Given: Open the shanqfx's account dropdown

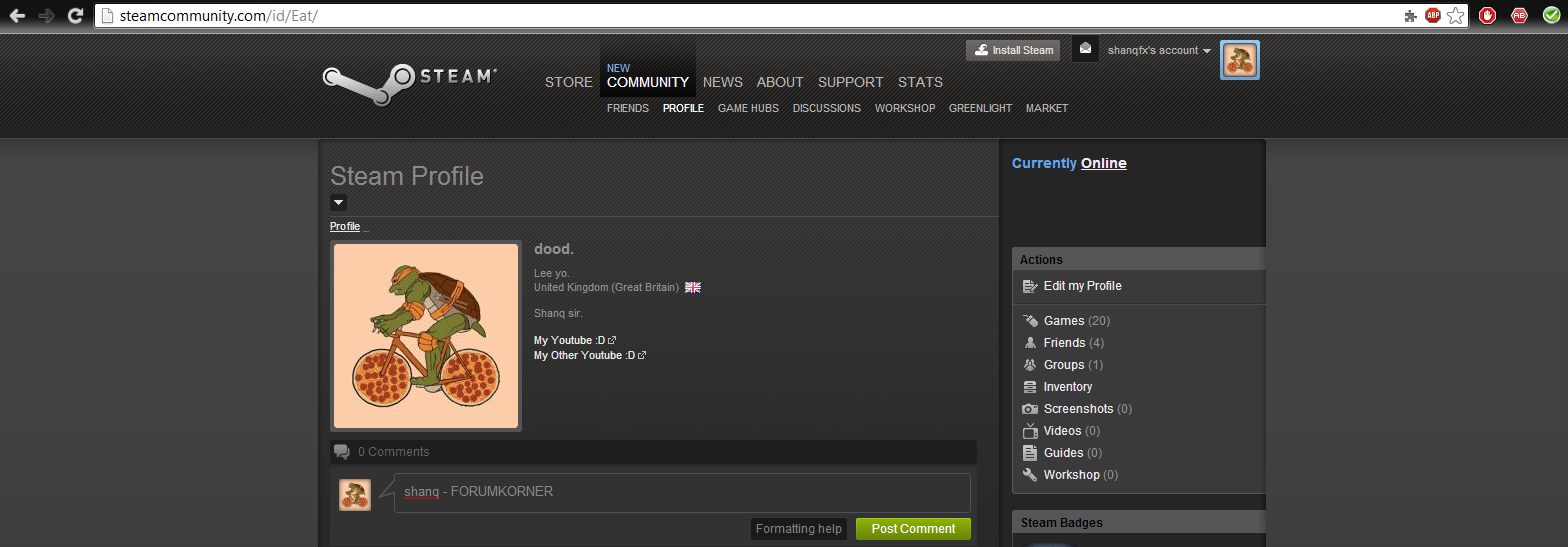Looking at the screenshot, I should pyautogui.click(x=1159, y=50).
